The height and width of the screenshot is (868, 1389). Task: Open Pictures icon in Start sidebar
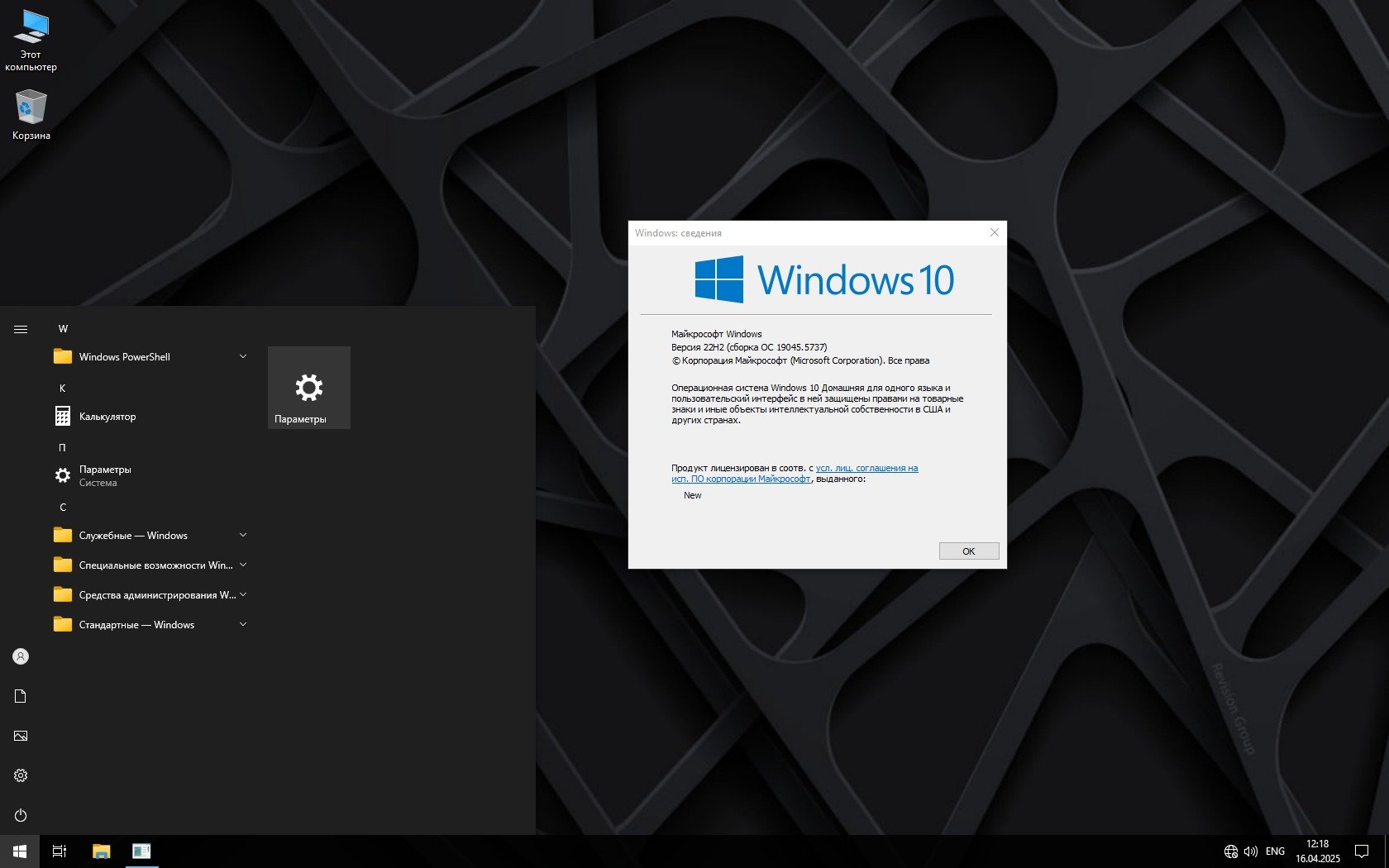pyautogui.click(x=21, y=736)
